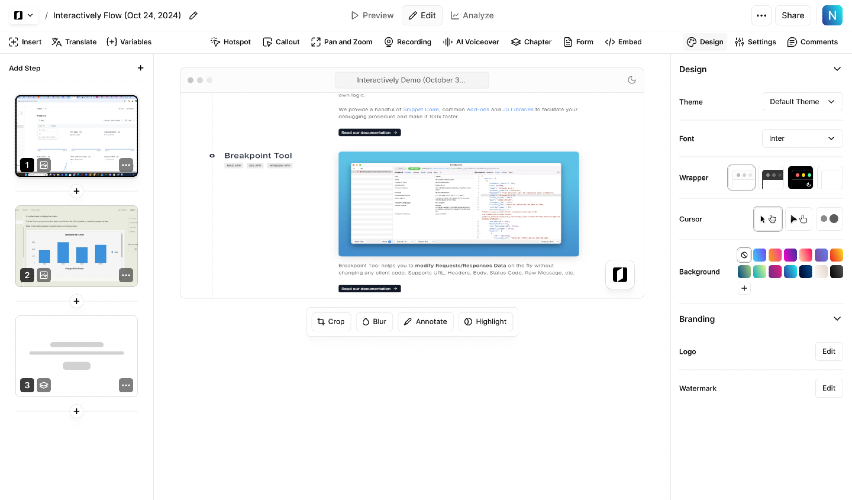Open the Font dropdown showing Inter
Viewport: 852px width, 500px height.
click(802, 139)
